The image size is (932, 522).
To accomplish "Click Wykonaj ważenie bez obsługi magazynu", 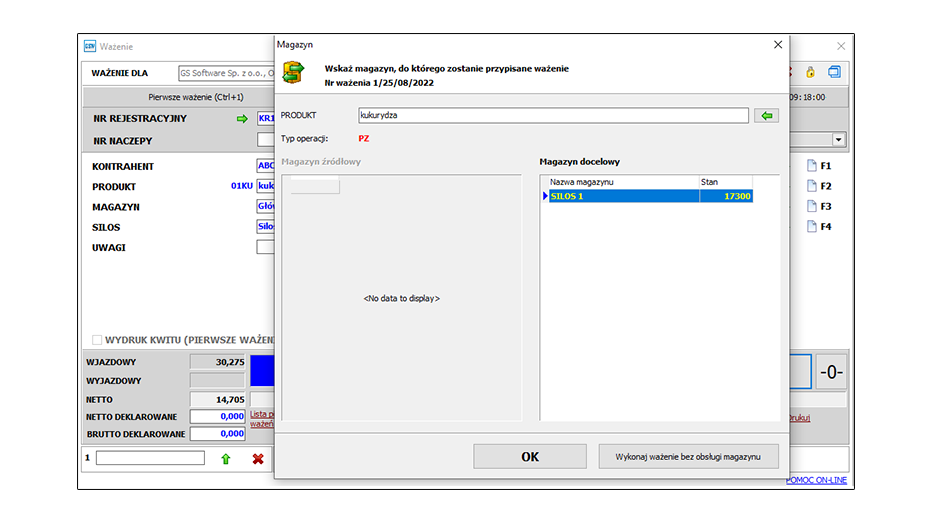I will (x=689, y=456).
